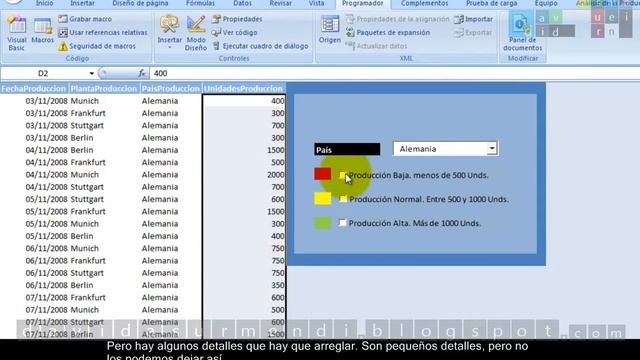Open the Revisar tab
Viewport: 640px width, 360px height.
point(280,3)
